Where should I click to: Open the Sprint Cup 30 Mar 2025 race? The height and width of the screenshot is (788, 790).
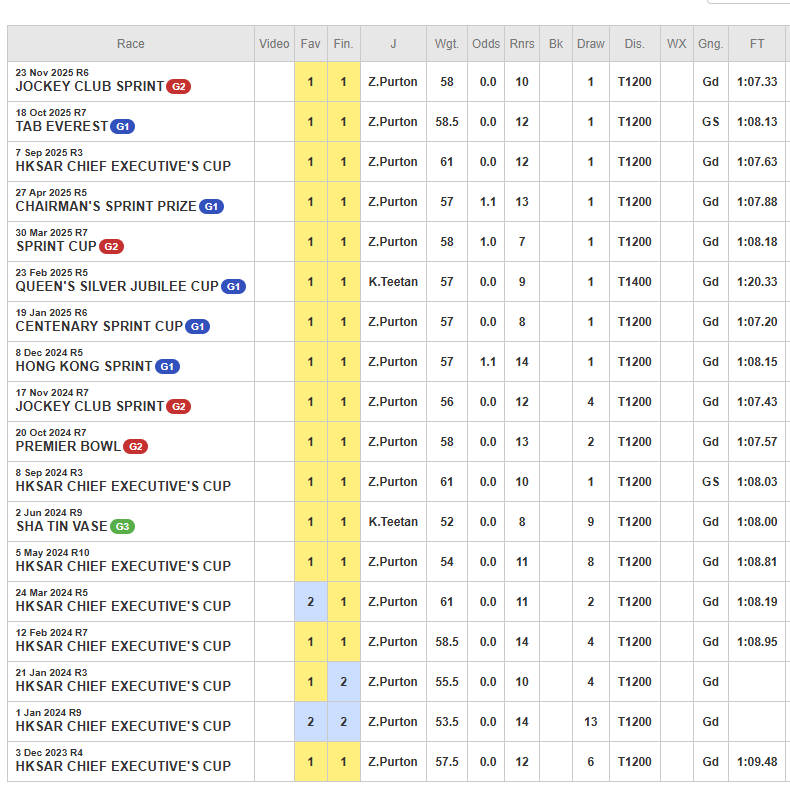click(56, 246)
